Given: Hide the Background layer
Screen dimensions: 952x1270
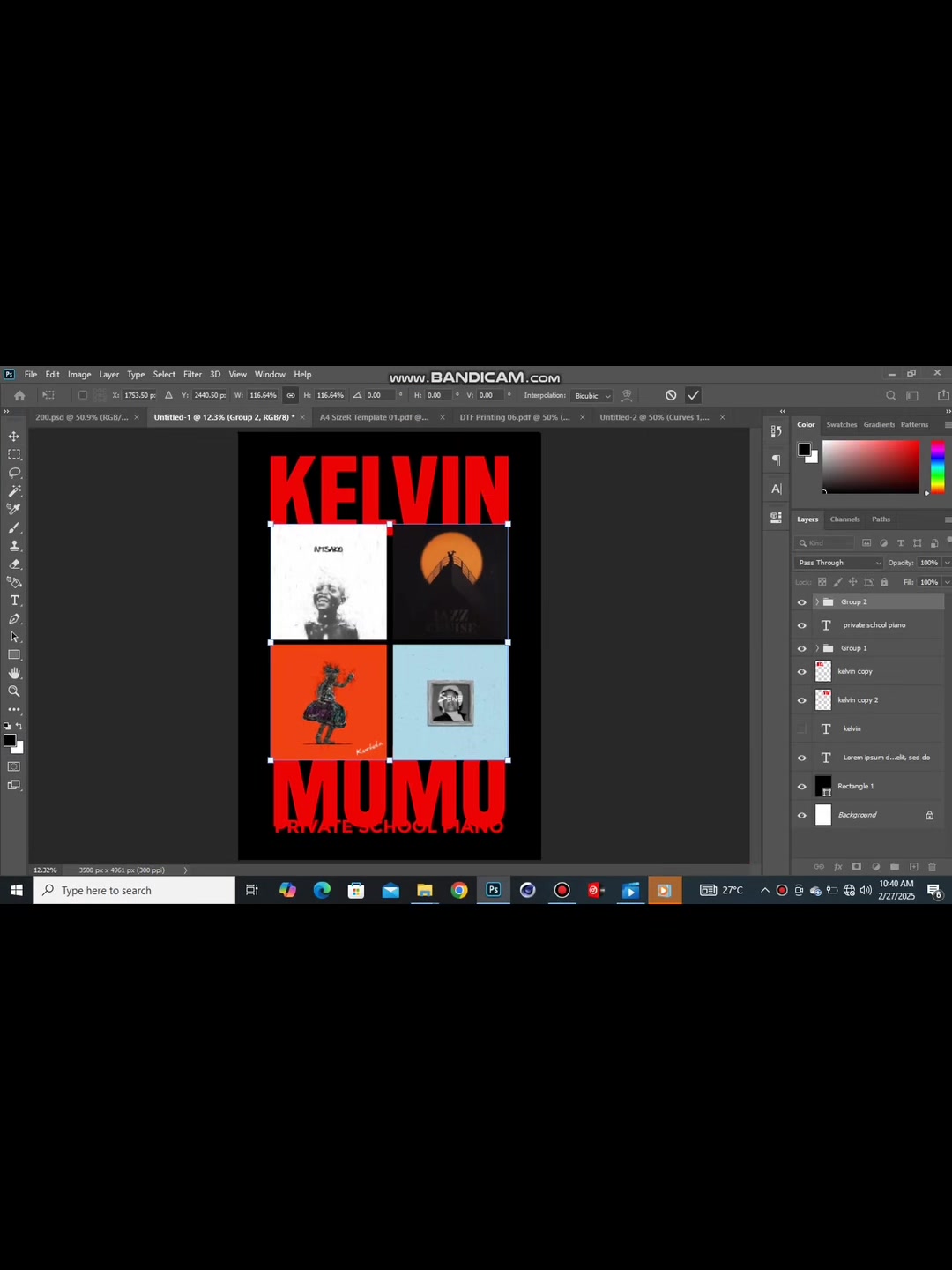Looking at the screenshot, I should tap(802, 815).
